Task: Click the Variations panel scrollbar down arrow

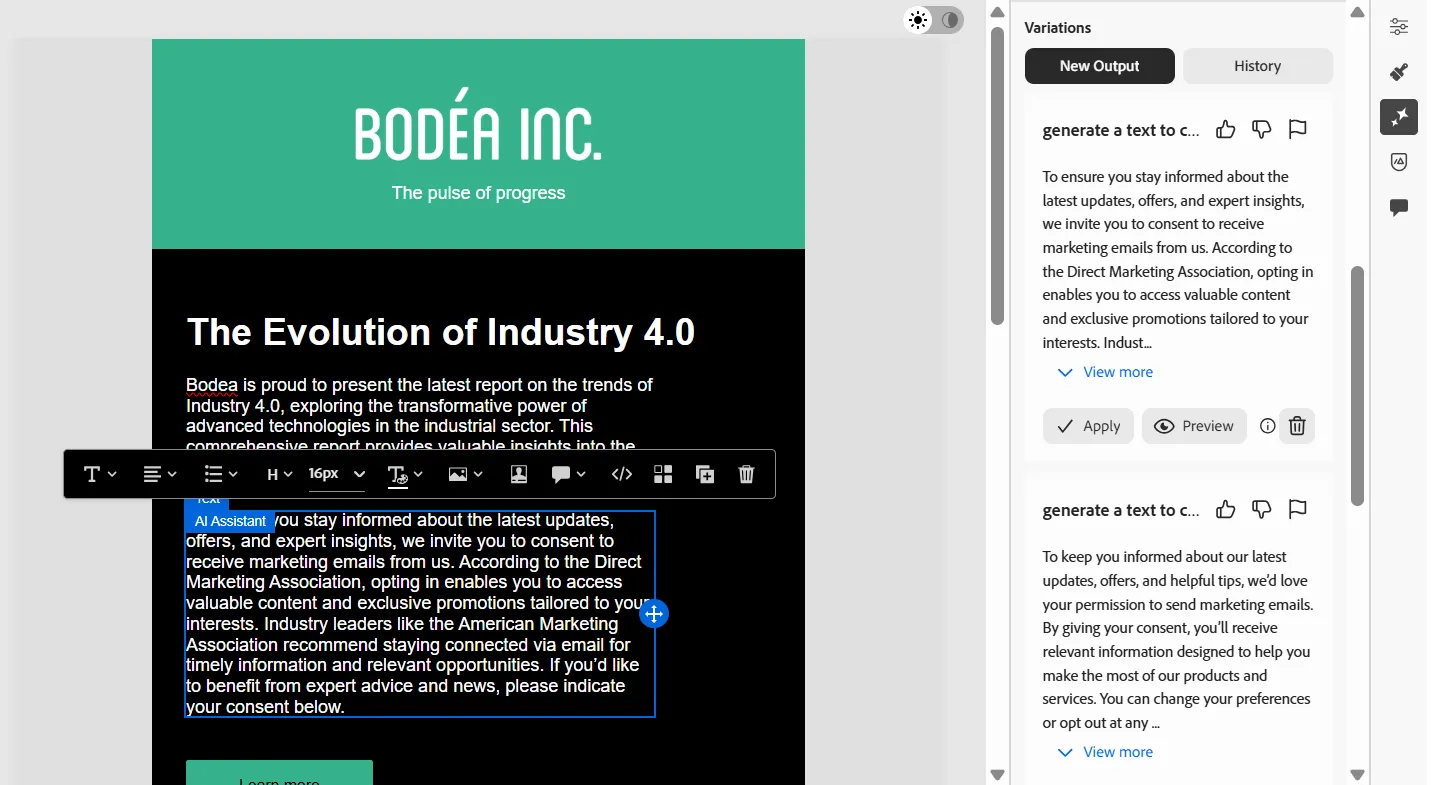Action: [1357, 774]
